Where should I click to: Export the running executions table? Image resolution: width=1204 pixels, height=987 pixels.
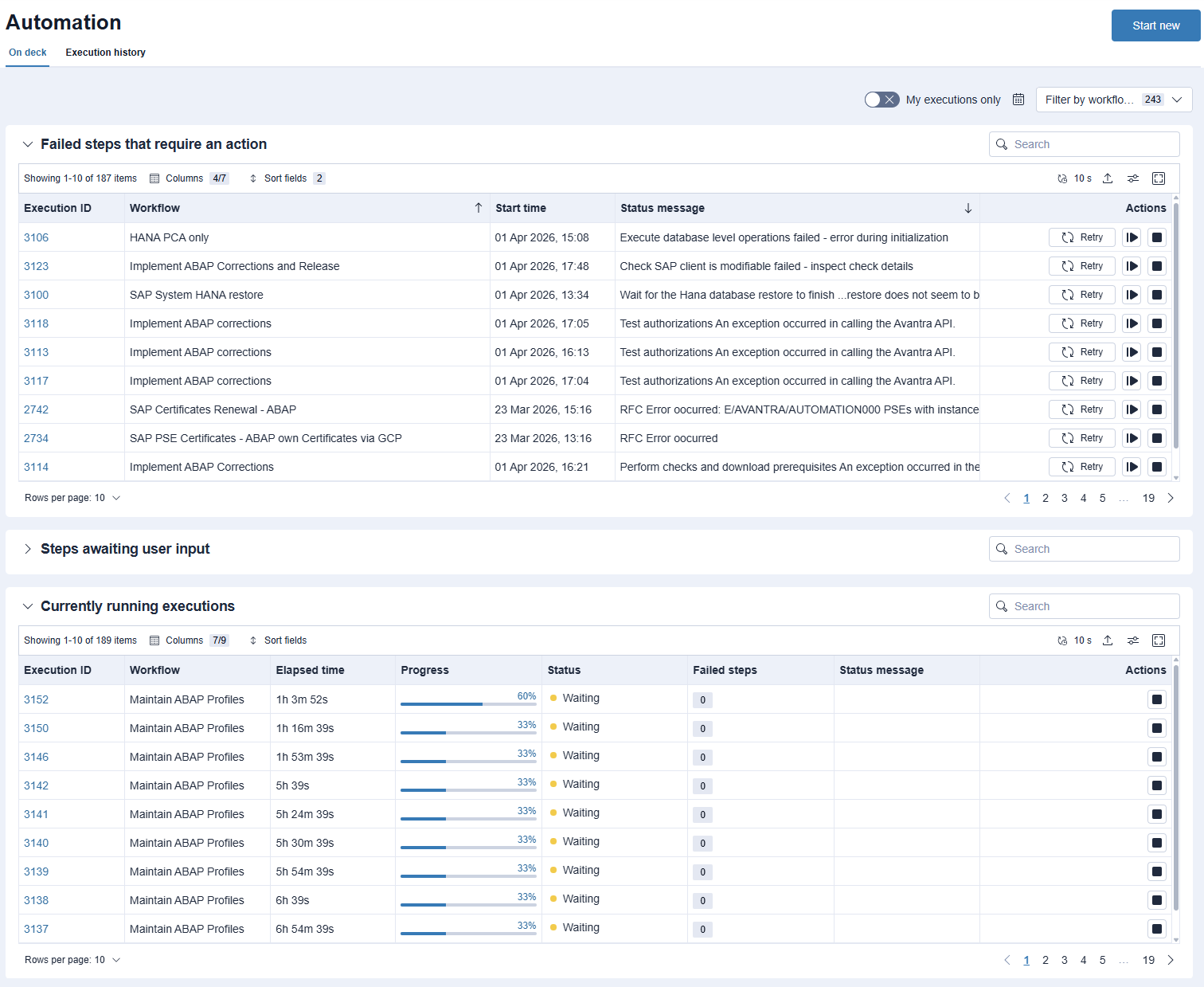coord(1108,640)
